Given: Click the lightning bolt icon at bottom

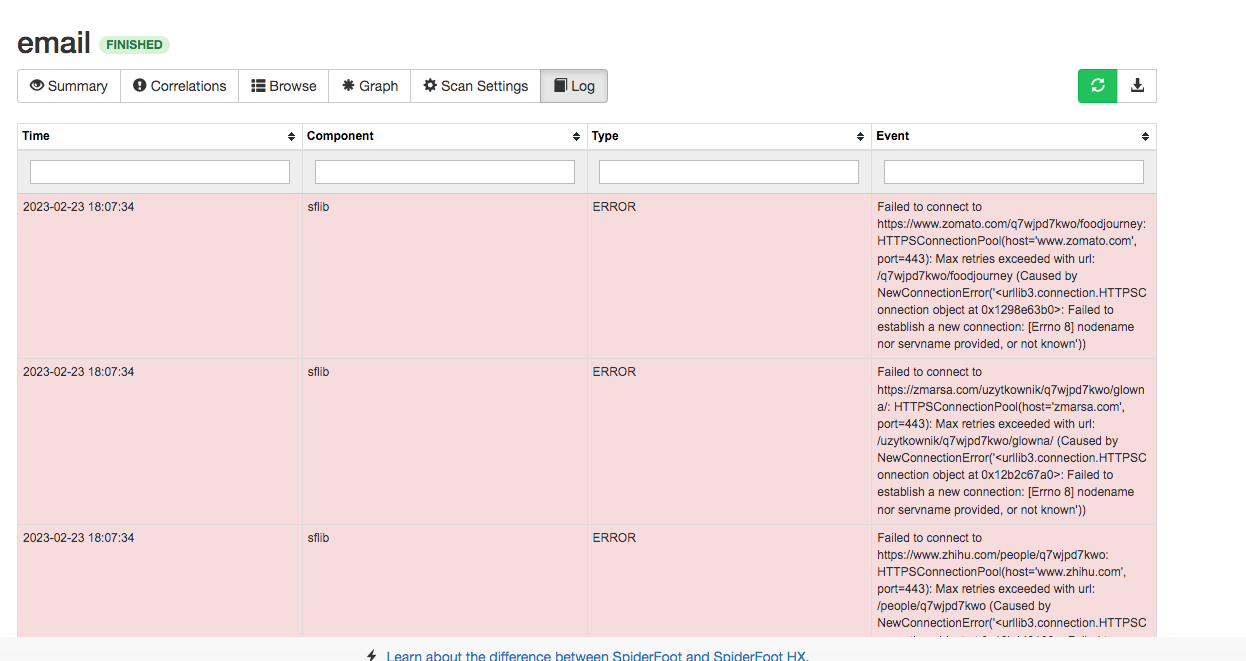Looking at the screenshot, I should 371,655.
